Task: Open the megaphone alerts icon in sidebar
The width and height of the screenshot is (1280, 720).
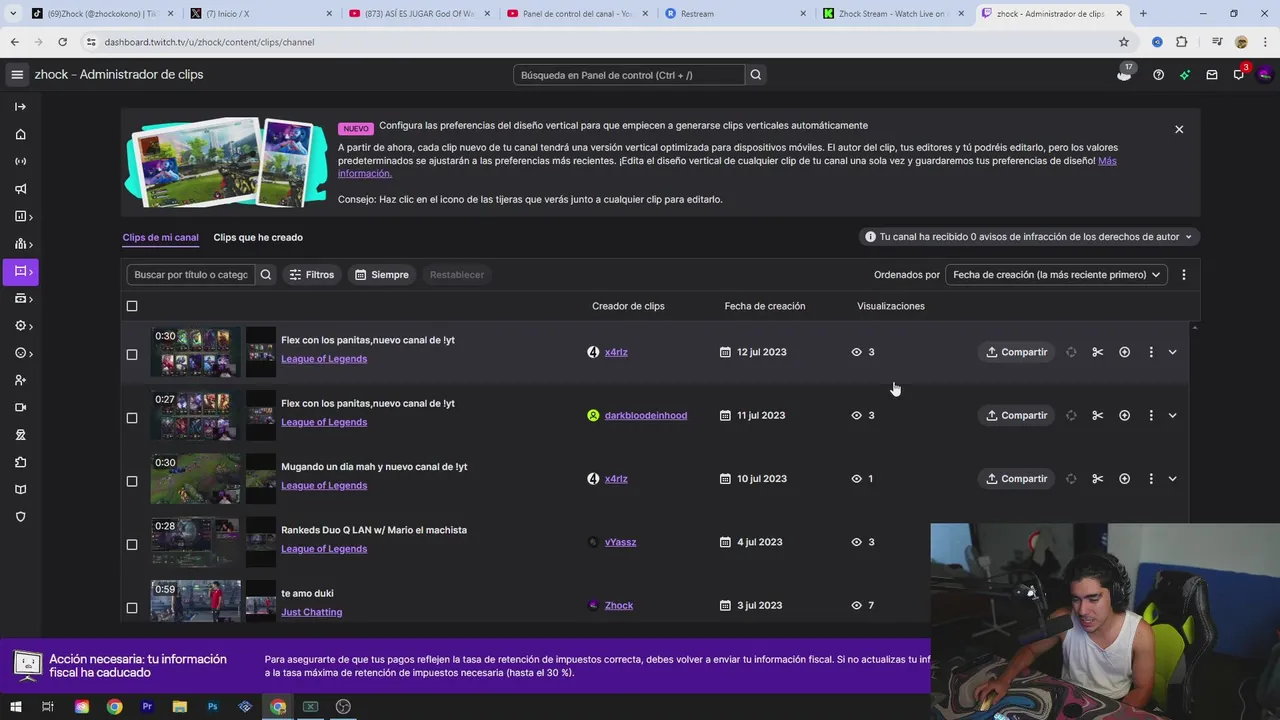Action: coord(20,189)
